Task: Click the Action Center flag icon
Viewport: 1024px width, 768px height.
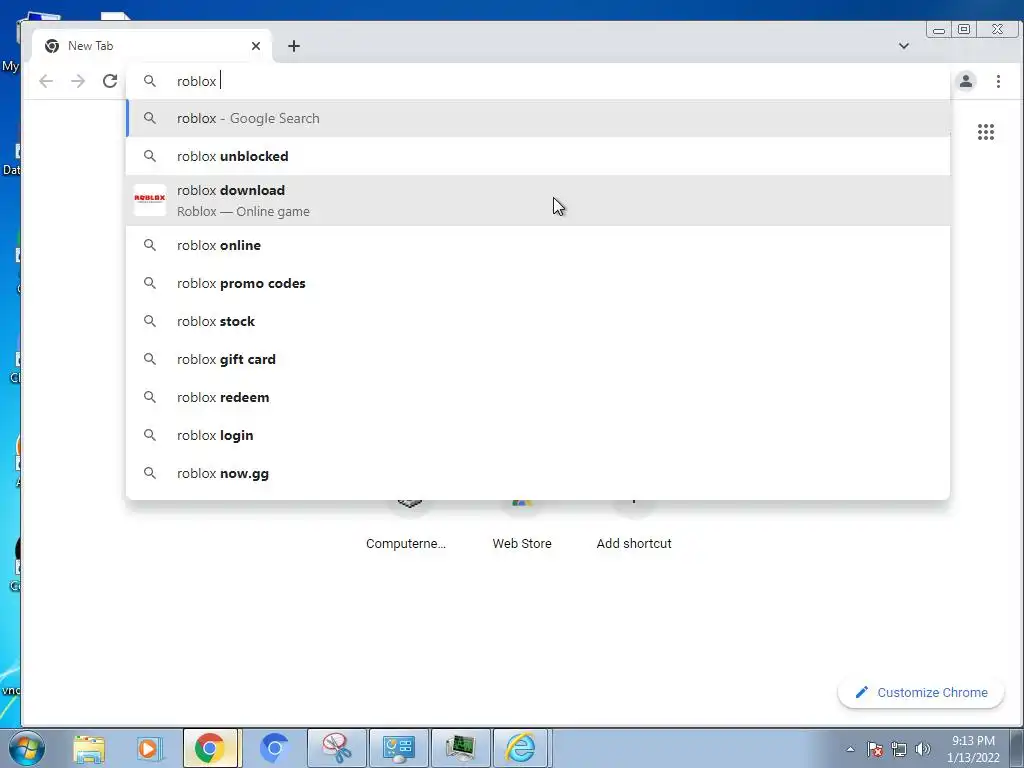Action: pos(875,749)
